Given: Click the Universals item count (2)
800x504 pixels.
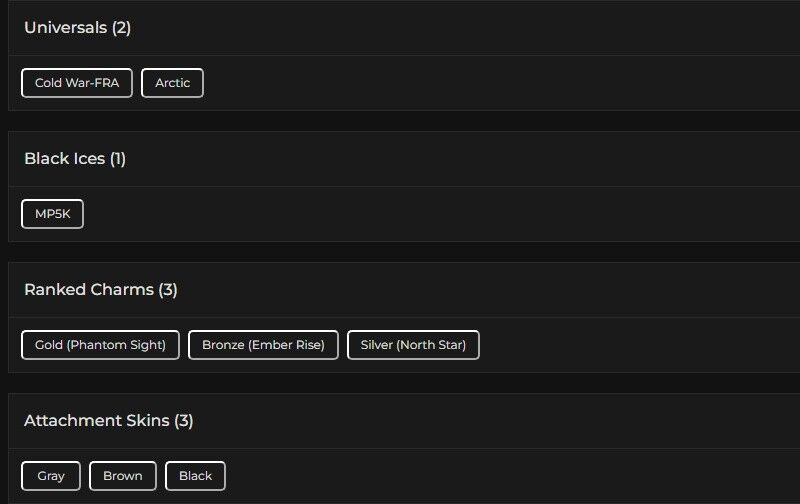Looking at the screenshot, I should point(121,28).
